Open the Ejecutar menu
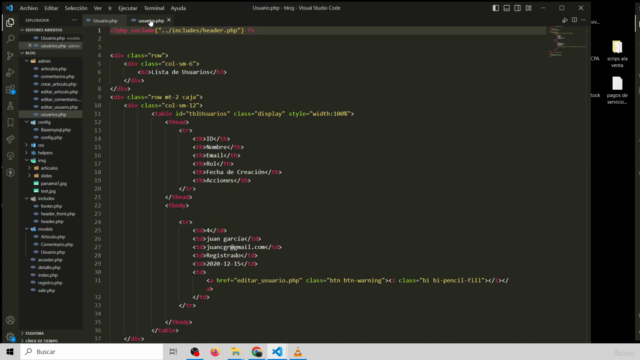 pyautogui.click(x=128, y=8)
